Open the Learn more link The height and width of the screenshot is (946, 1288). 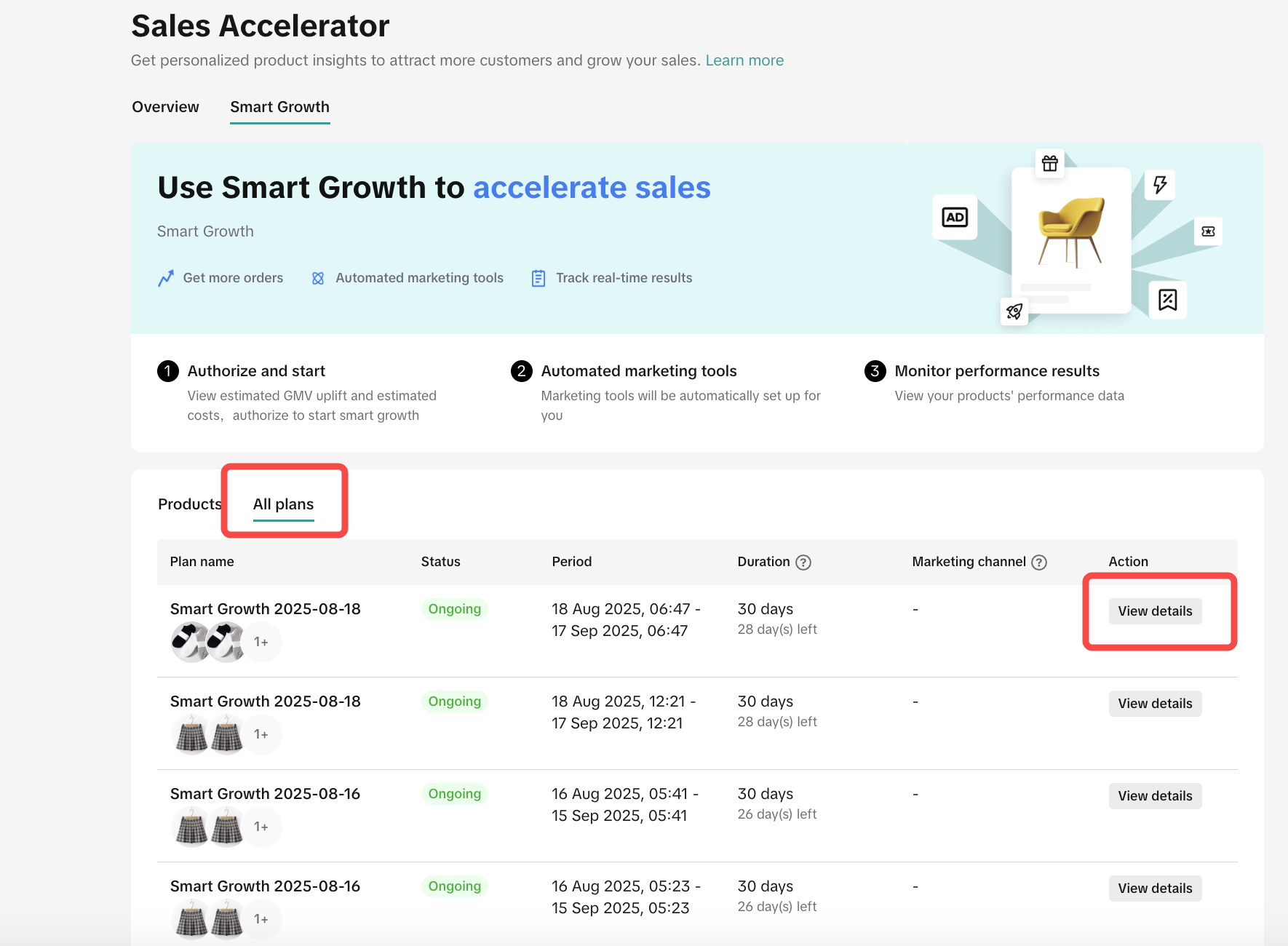click(744, 60)
